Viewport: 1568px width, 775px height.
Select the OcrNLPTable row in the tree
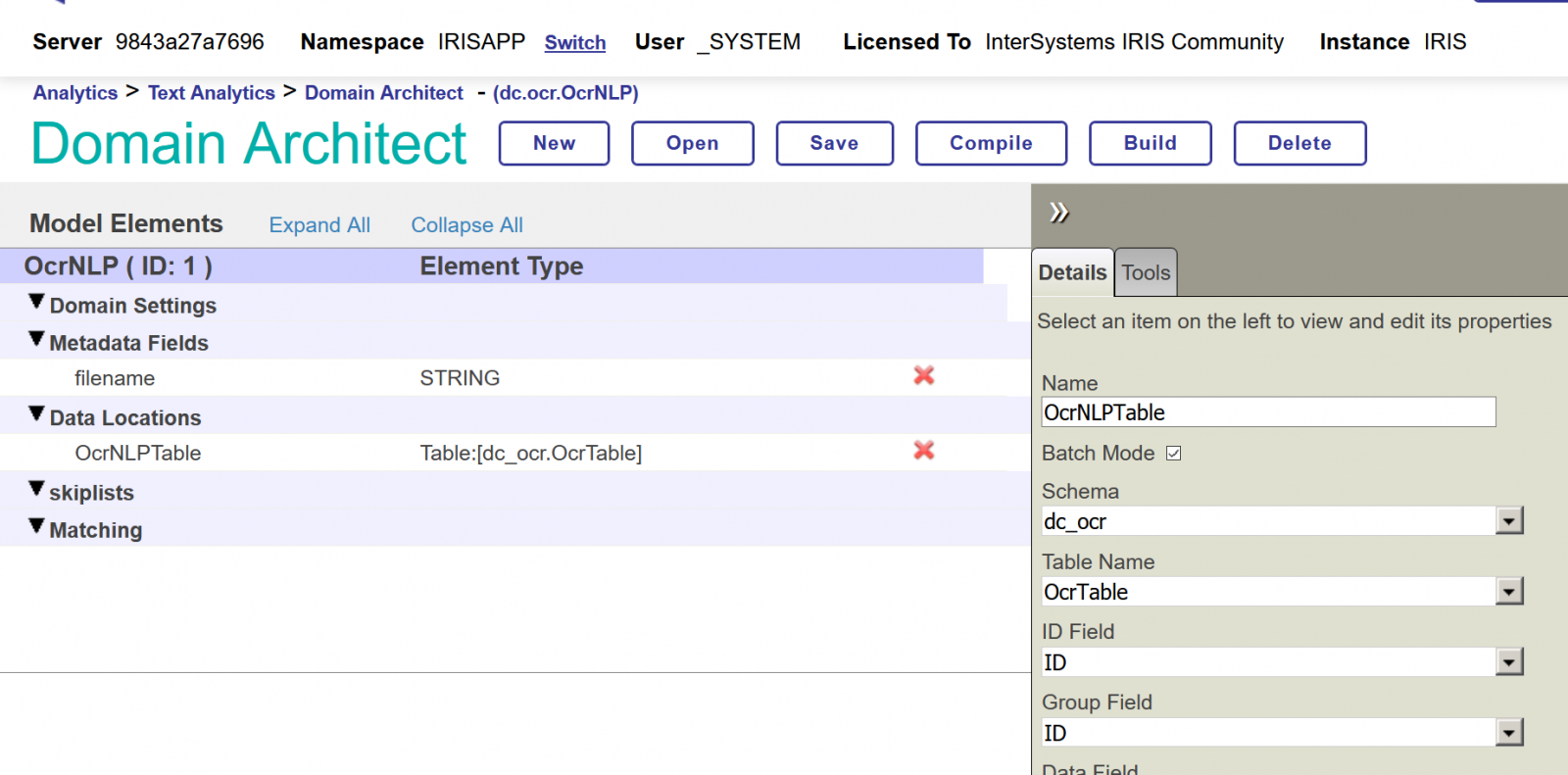click(138, 454)
